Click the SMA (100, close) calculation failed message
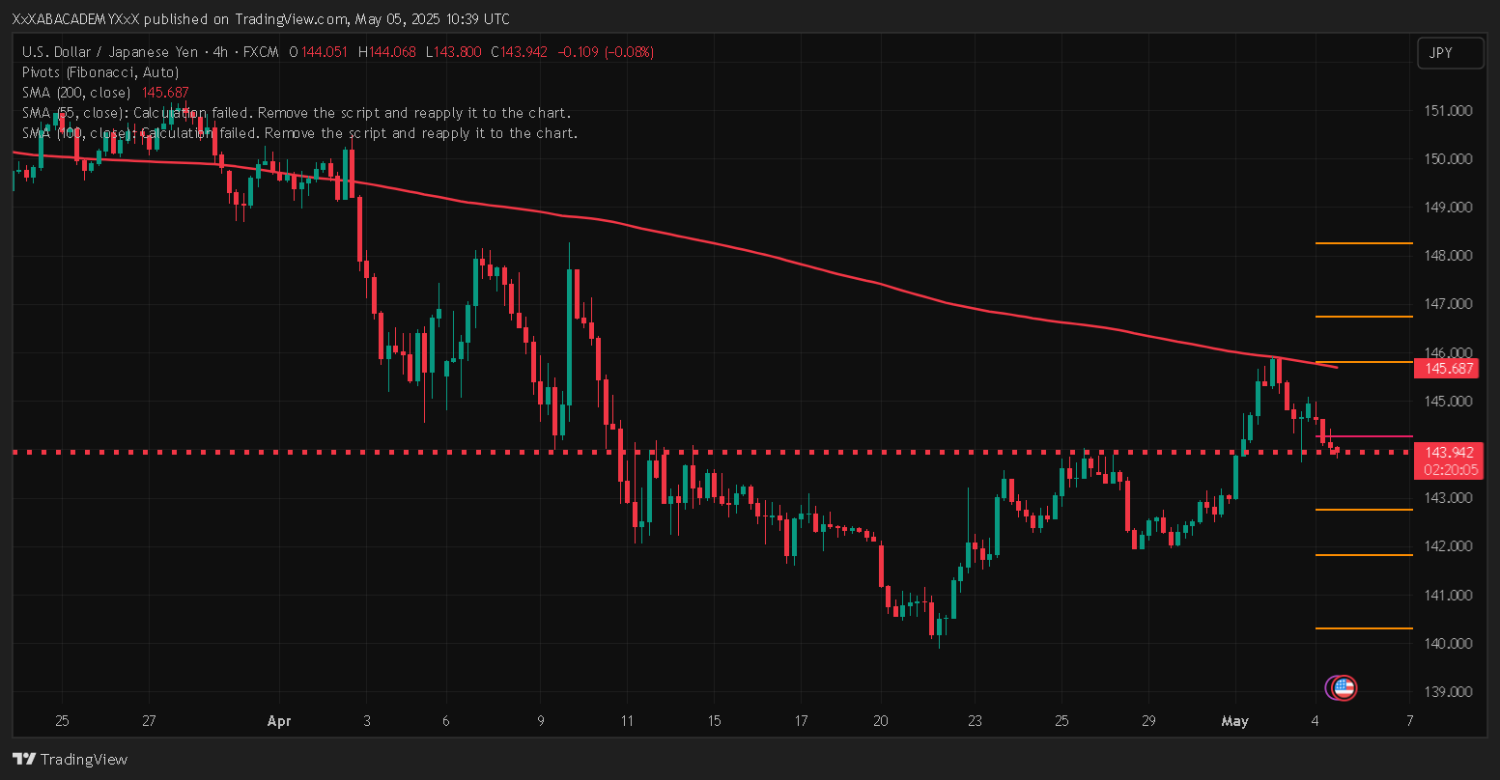This screenshot has width=1500, height=780. coord(300,133)
